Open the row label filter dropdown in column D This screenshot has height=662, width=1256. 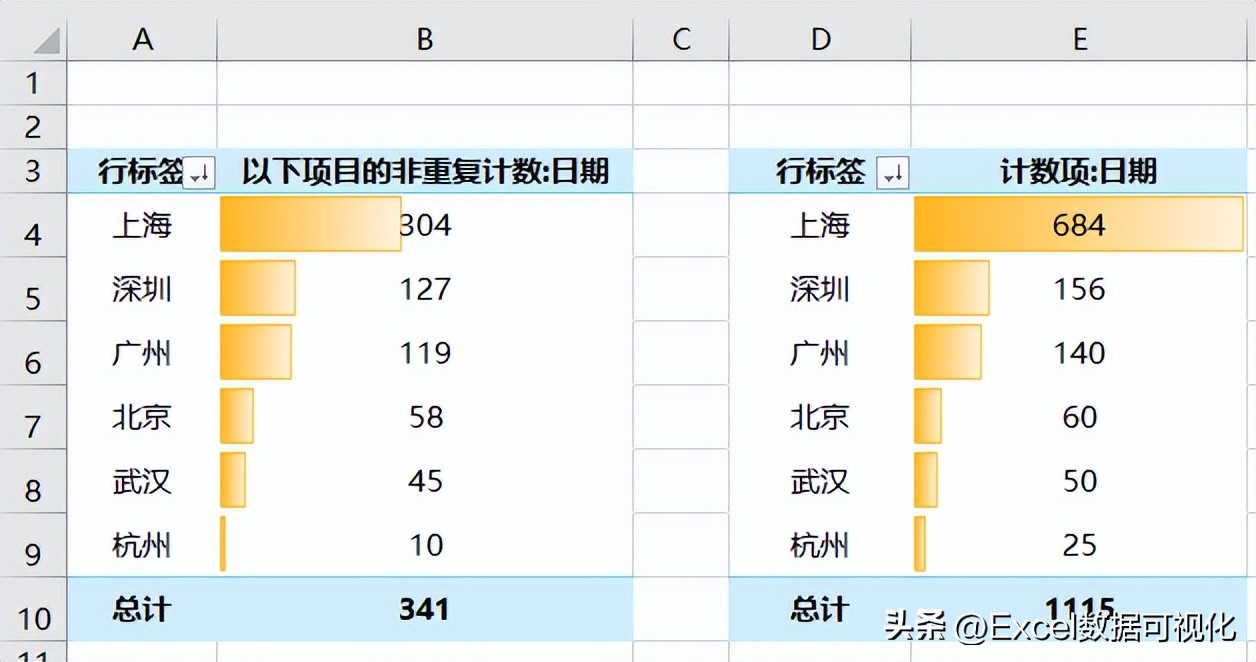[893, 173]
